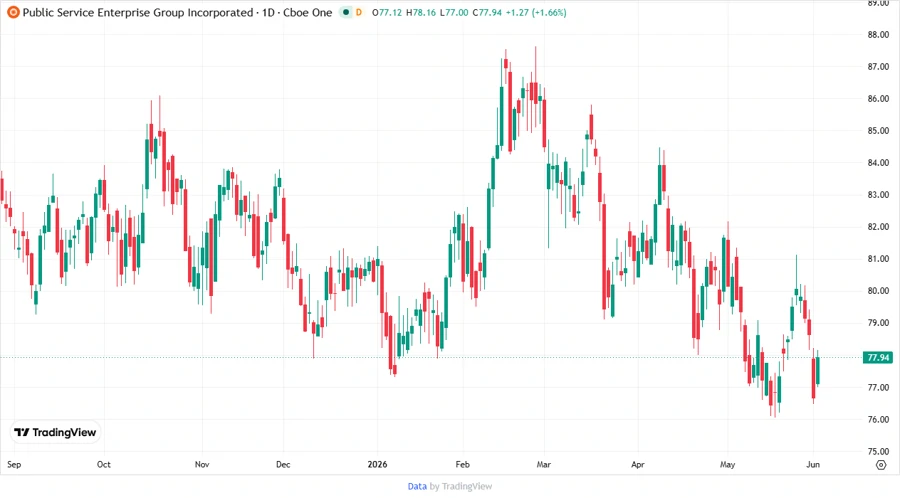Click the 80.00 price axis label
This screenshot has height=498, width=900.
coord(878,291)
